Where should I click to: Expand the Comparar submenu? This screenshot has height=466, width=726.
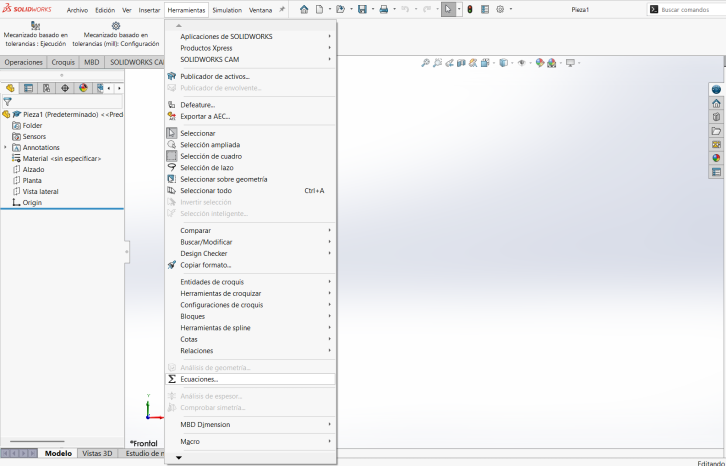point(250,231)
